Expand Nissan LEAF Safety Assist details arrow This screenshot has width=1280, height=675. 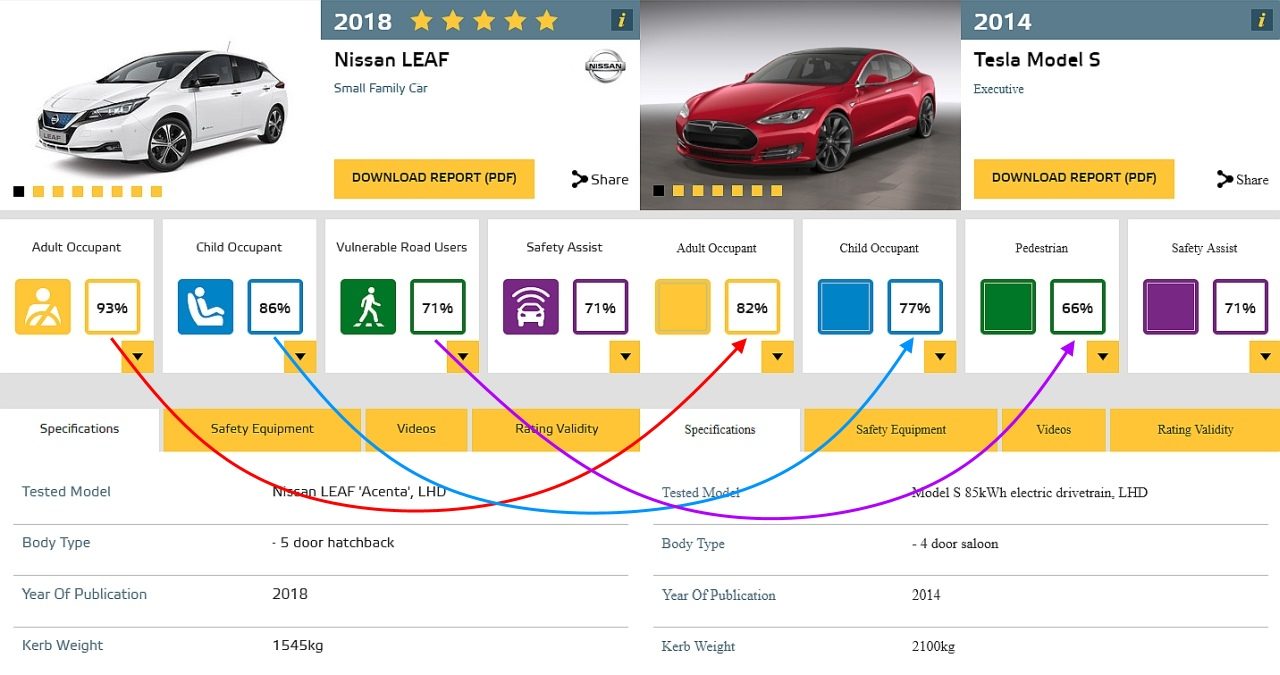click(x=625, y=357)
